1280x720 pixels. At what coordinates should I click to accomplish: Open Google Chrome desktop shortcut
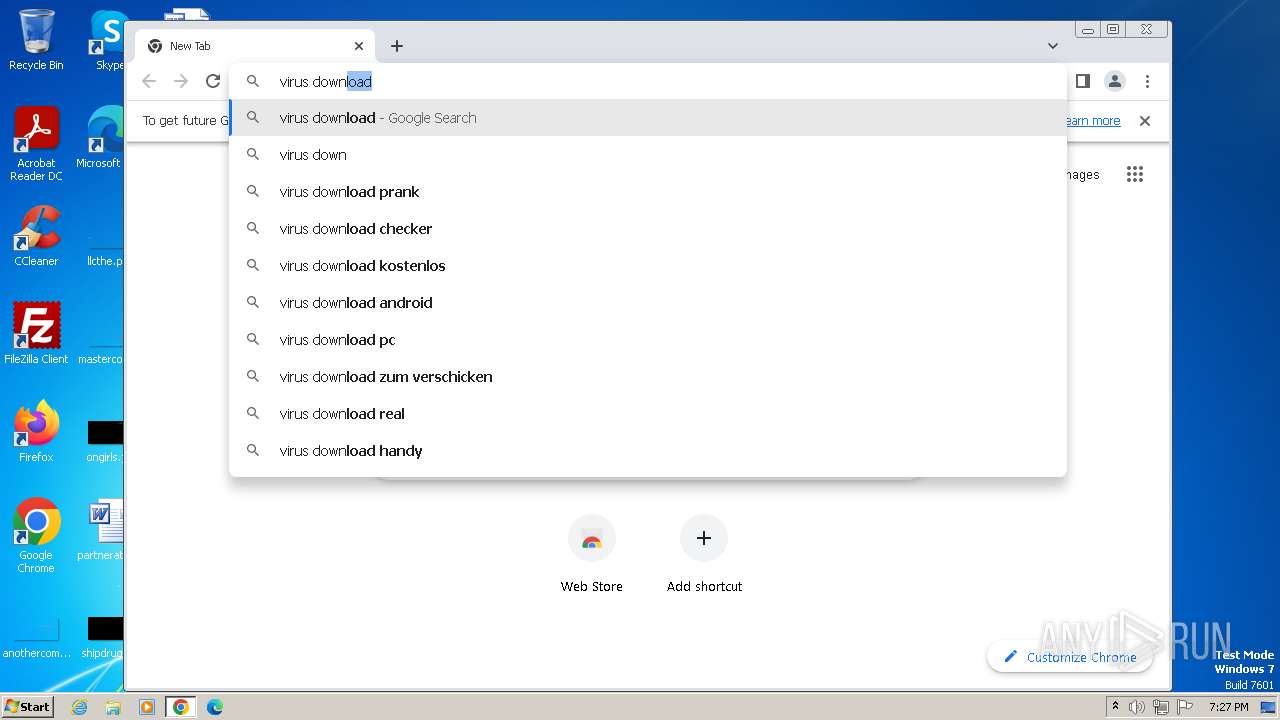click(x=36, y=536)
